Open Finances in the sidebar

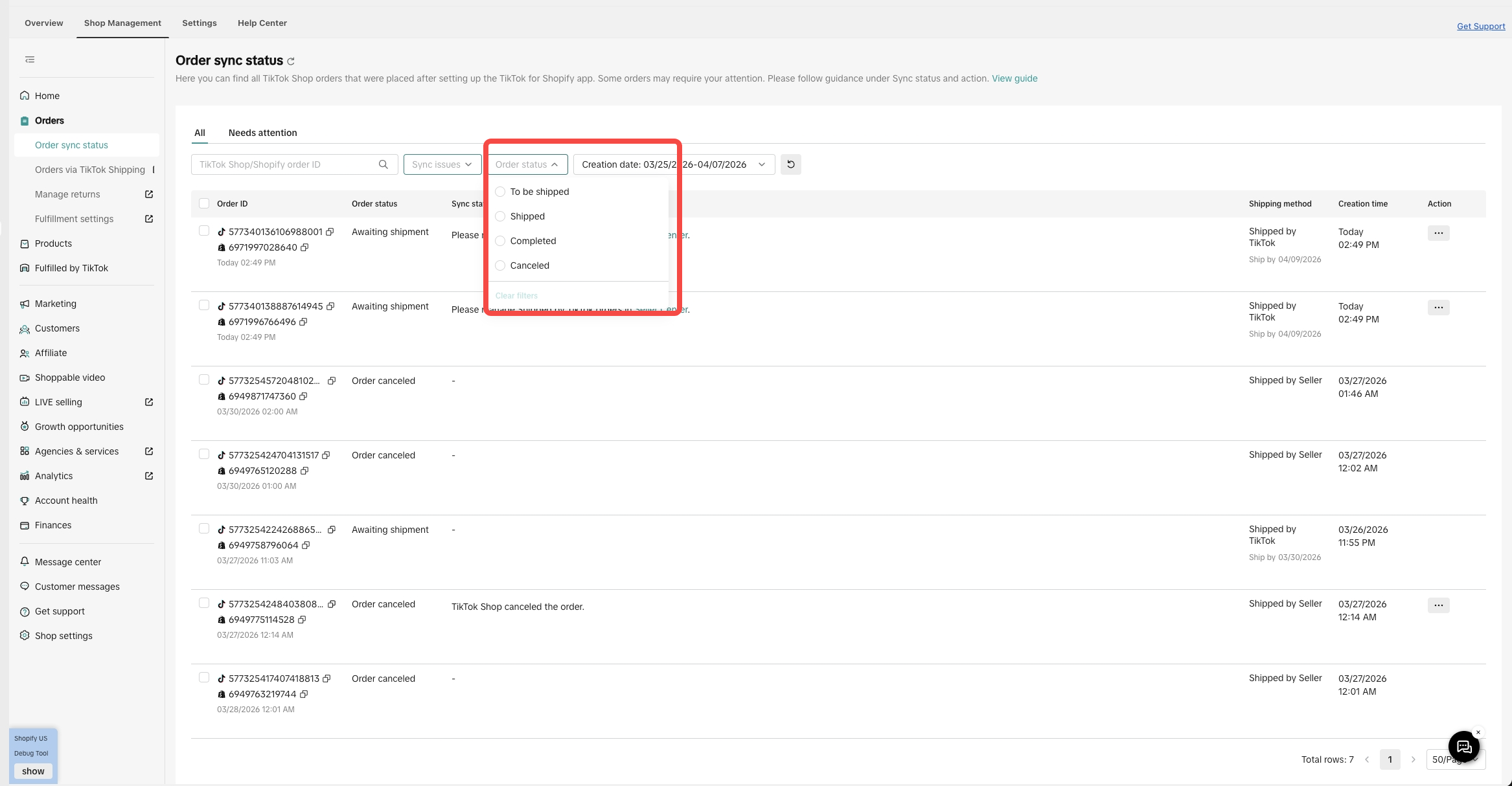tap(53, 525)
